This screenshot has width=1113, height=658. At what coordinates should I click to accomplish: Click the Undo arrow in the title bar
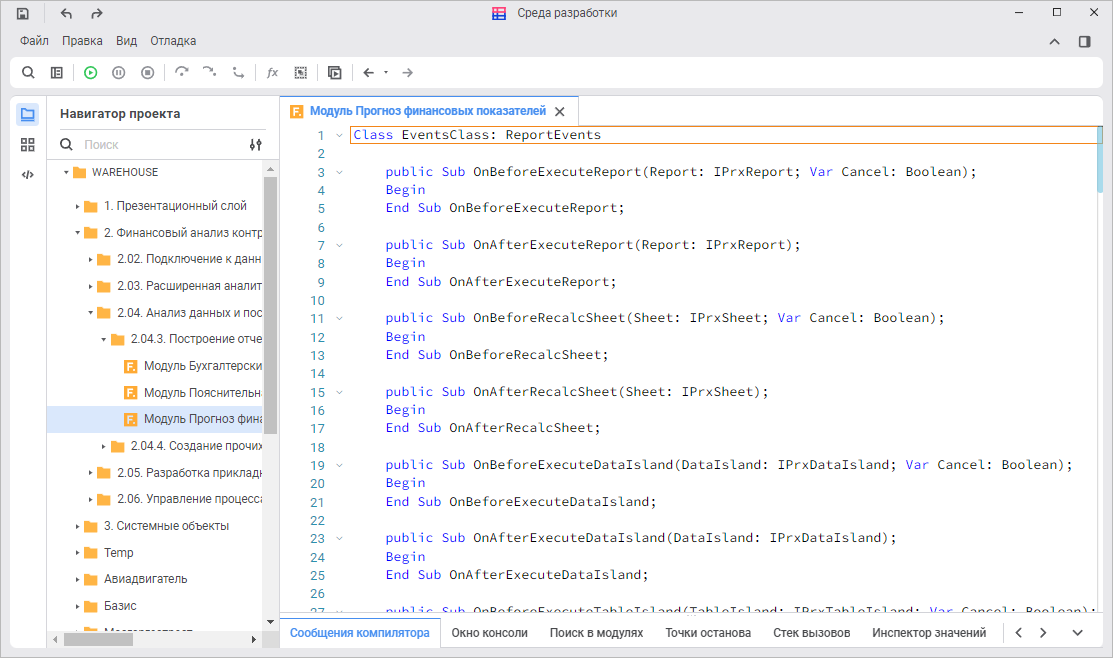(x=66, y=13)
